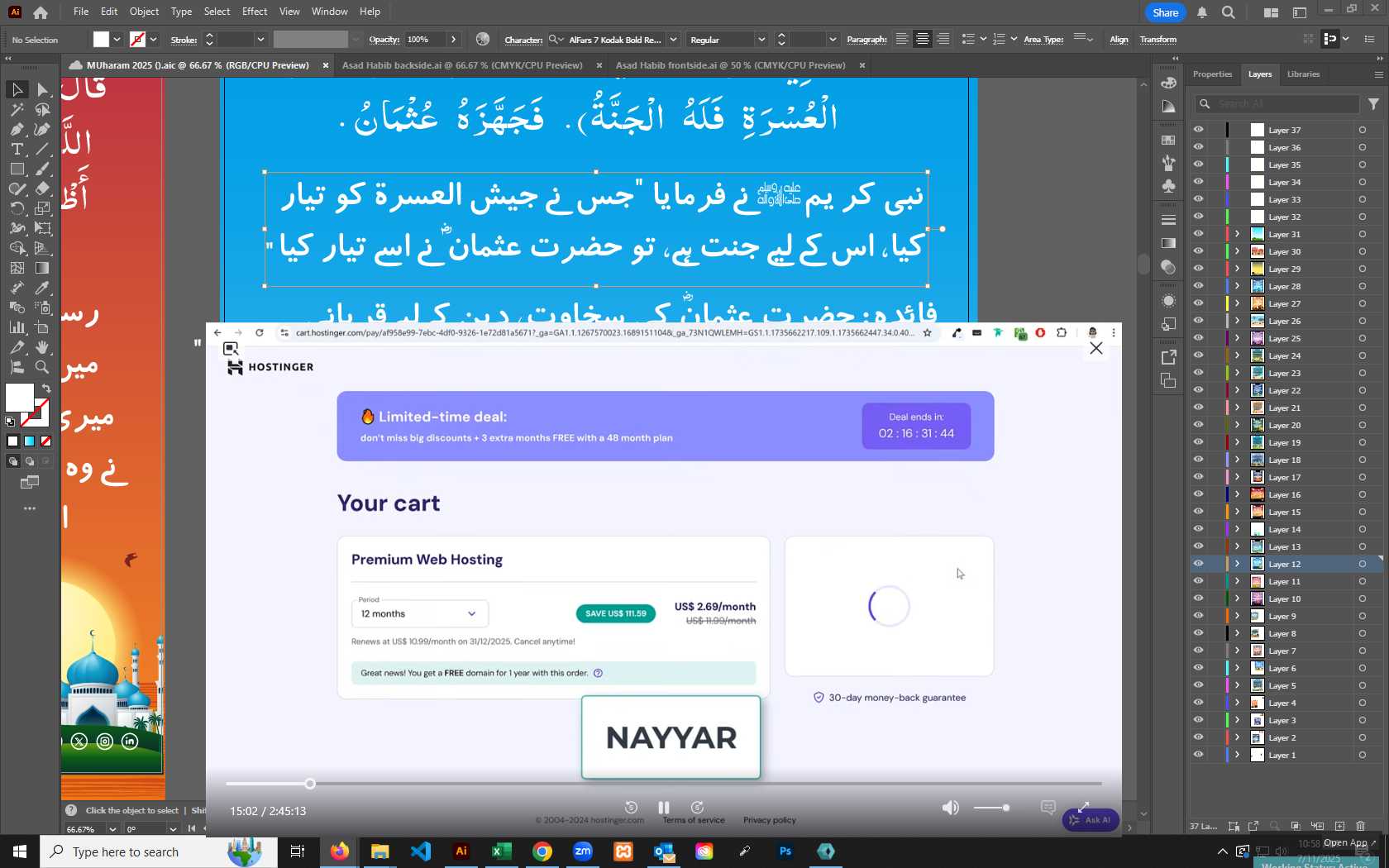This screenshot has width=1389, height=868.
Task: Select the Magic Wand tool
Action: 17,109
